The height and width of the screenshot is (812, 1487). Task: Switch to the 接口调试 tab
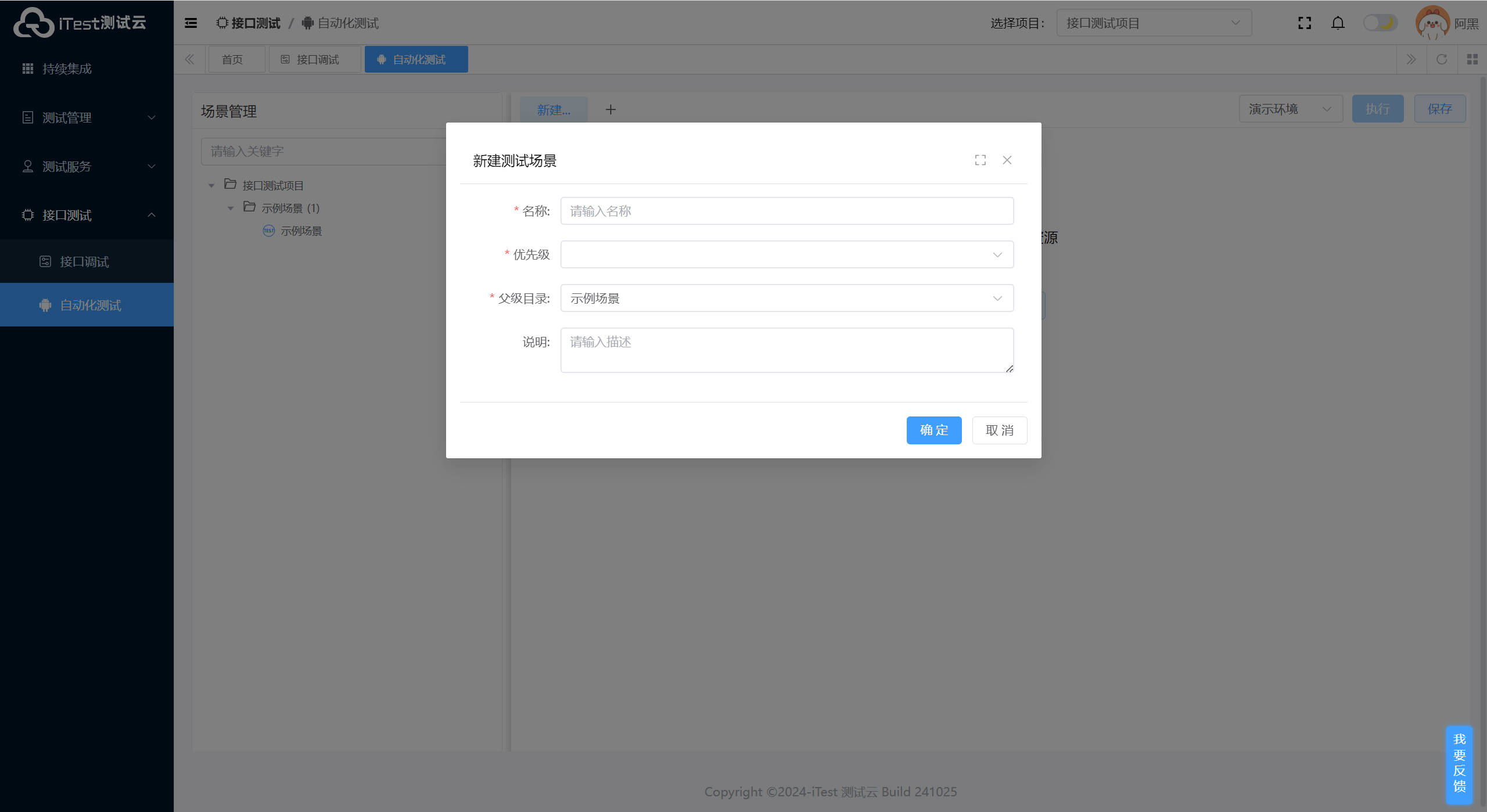click(314, 60)
